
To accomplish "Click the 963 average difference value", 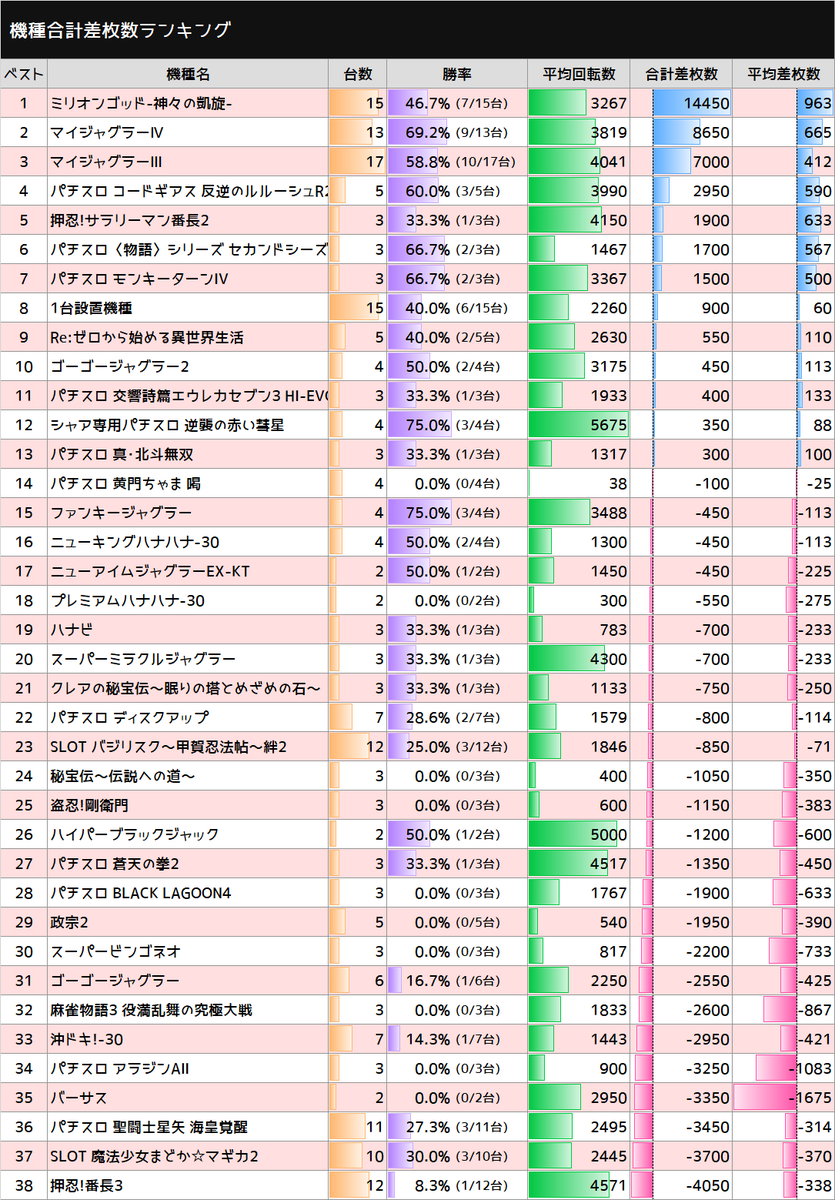I will (818, 103).
